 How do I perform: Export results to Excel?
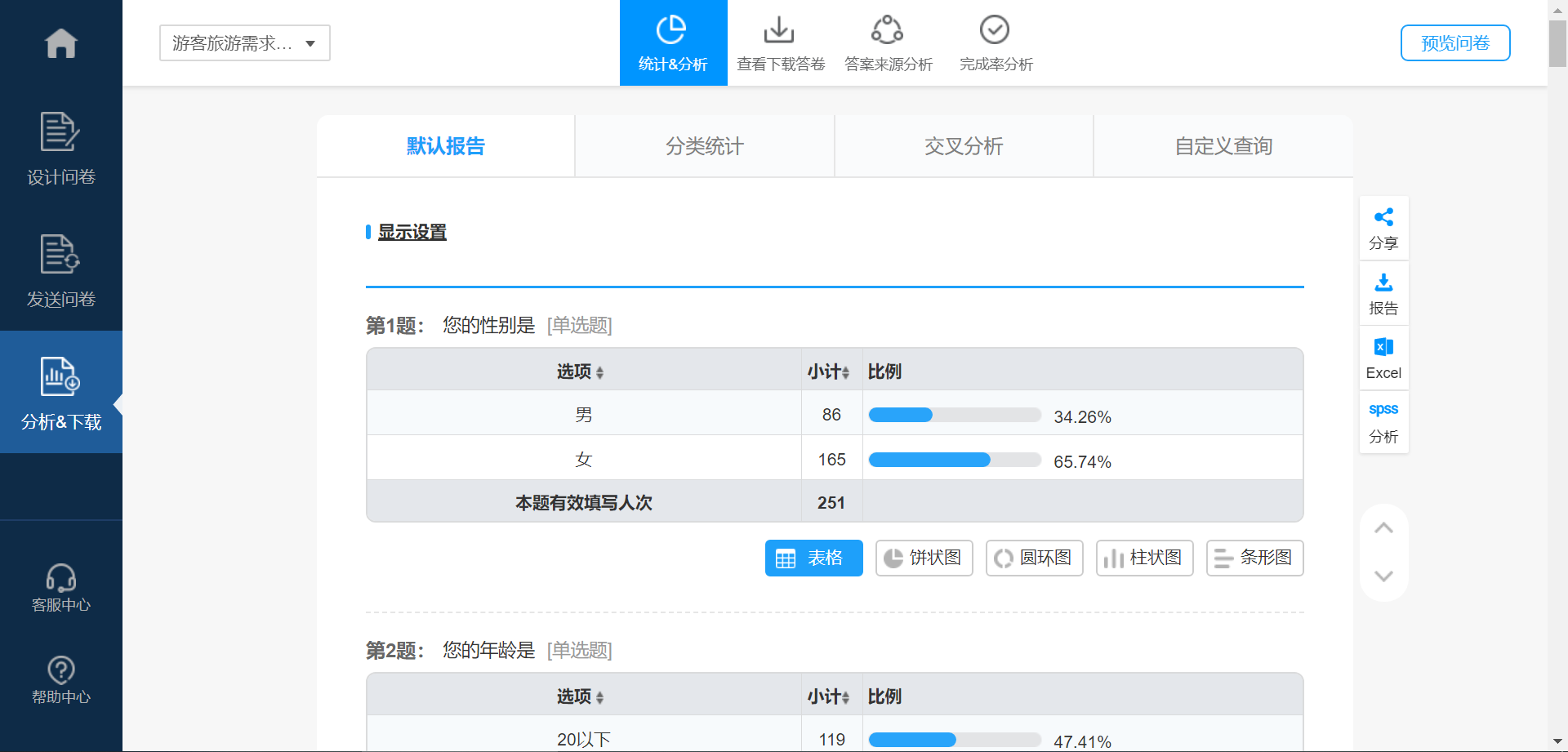(x=1383, y=358)
